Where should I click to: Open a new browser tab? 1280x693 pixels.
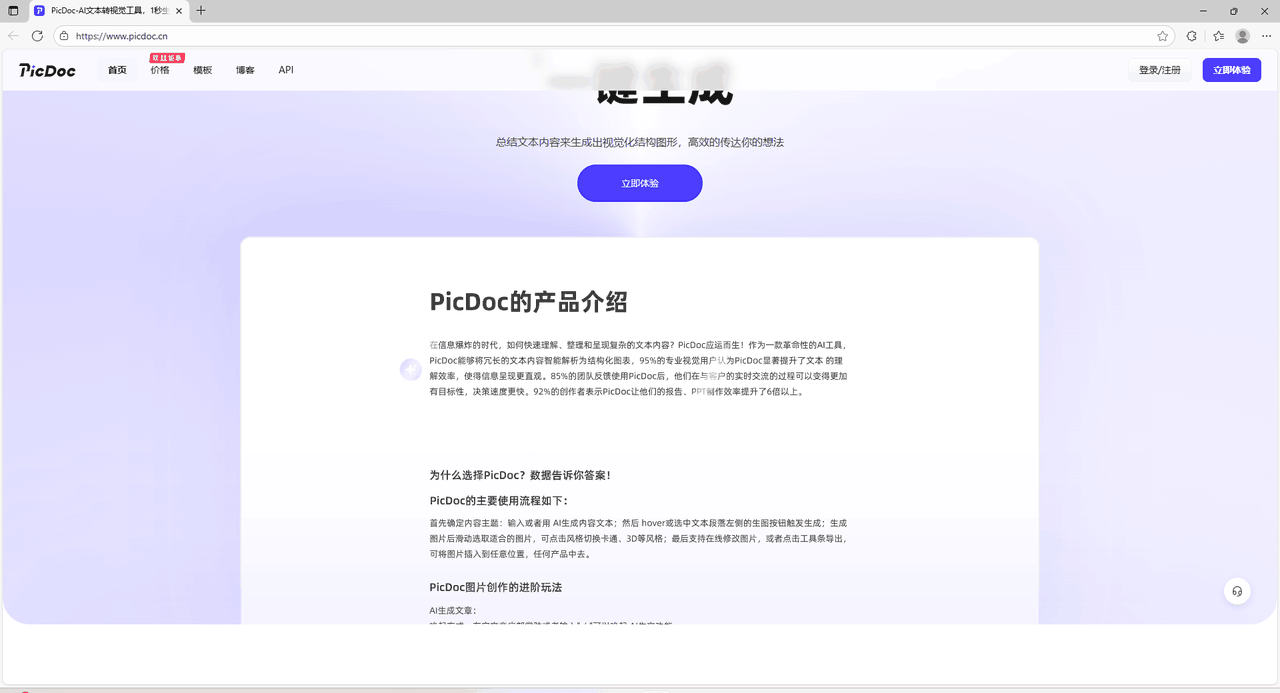click(201, 11)
